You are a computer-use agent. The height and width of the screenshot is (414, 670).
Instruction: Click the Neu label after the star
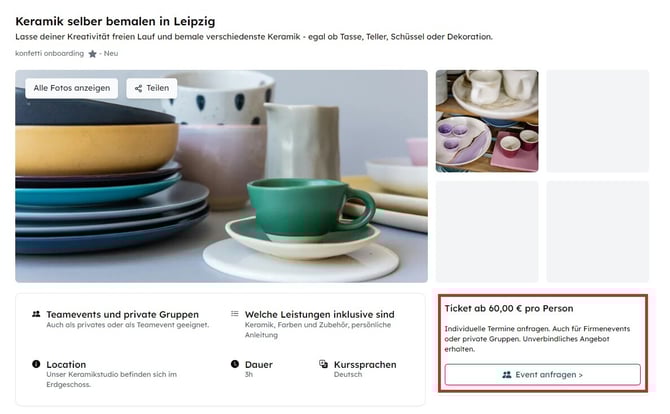[110, 54]
